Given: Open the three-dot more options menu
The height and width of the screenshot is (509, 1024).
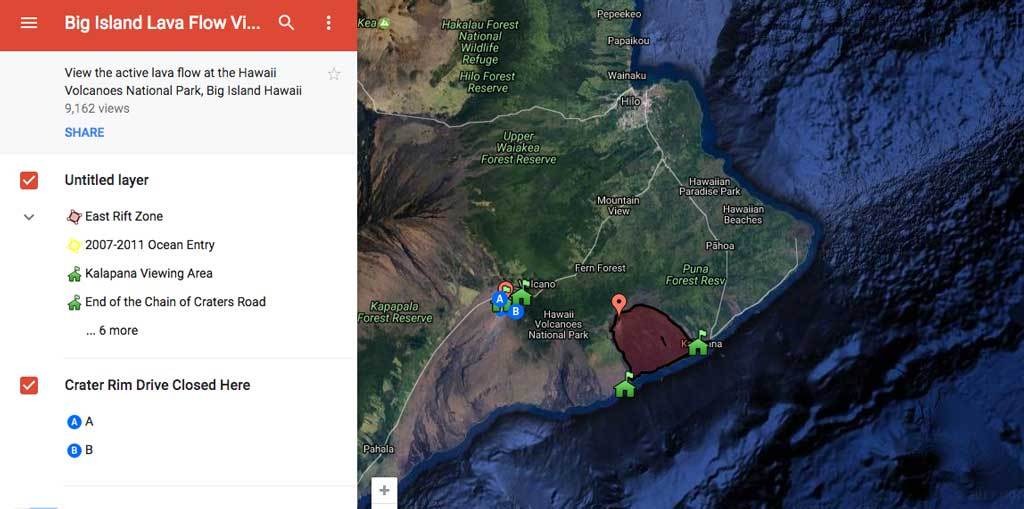Looking at the screenshot, I should click(x=328, y=23).
